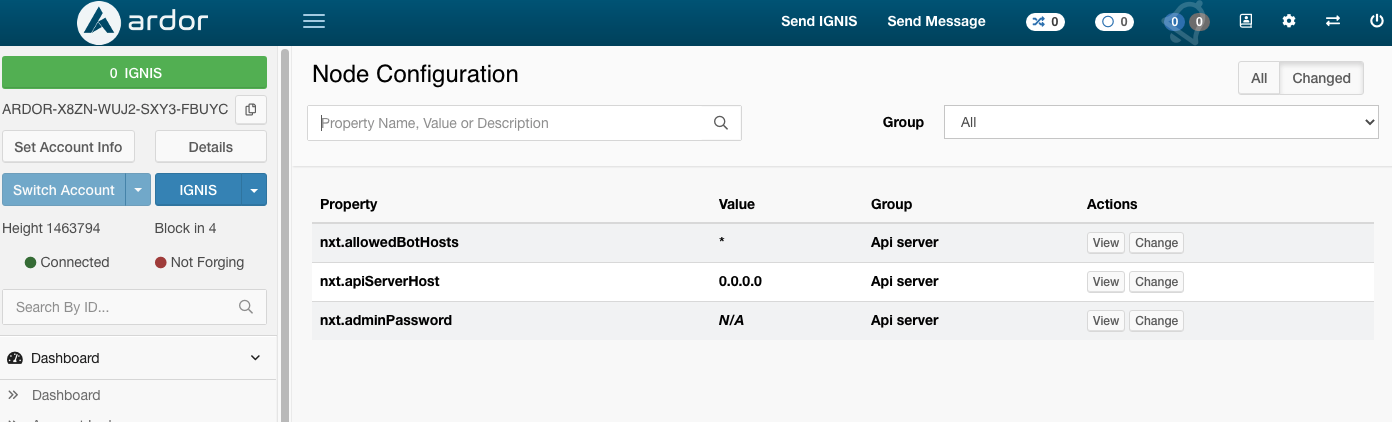The height and width of the screenshot is (422, 1392).
Task: Change the nxt.apiServerHost property
Action: [x=1156, y=281]
